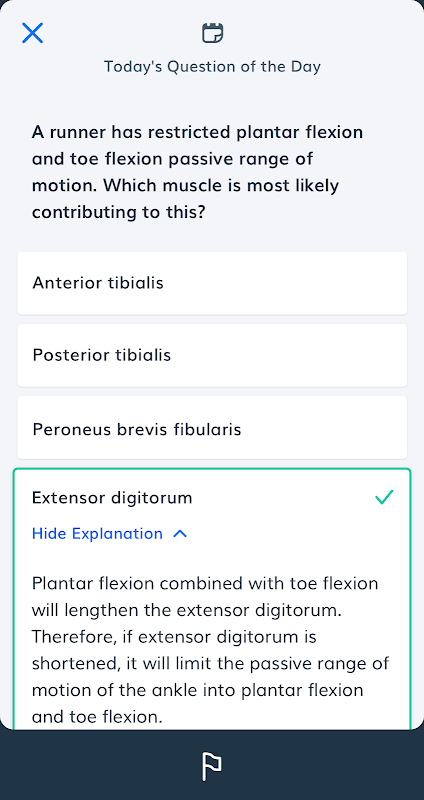Close the Question of the Day screen

32,33
